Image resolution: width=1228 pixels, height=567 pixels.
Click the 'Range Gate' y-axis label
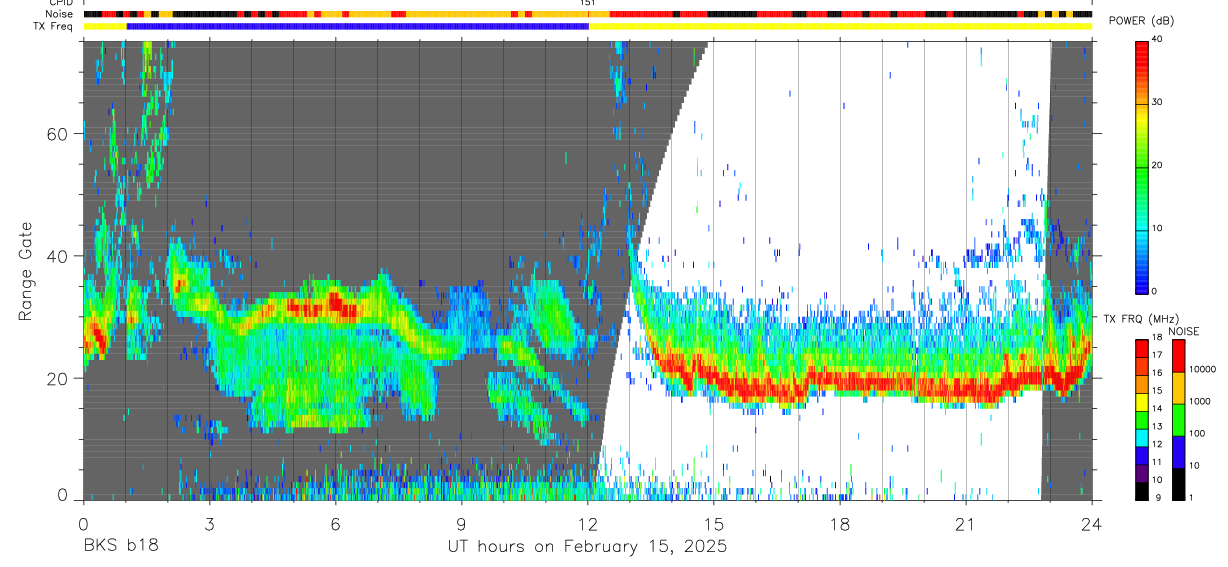(26, 271)
